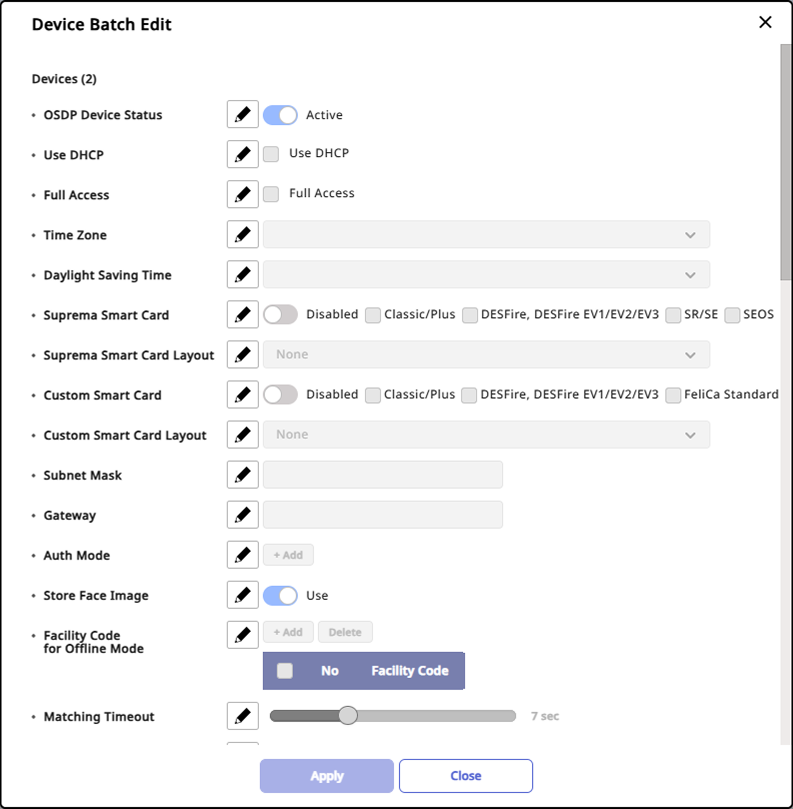Open the Time Zone dropdown

coord(486,235)
